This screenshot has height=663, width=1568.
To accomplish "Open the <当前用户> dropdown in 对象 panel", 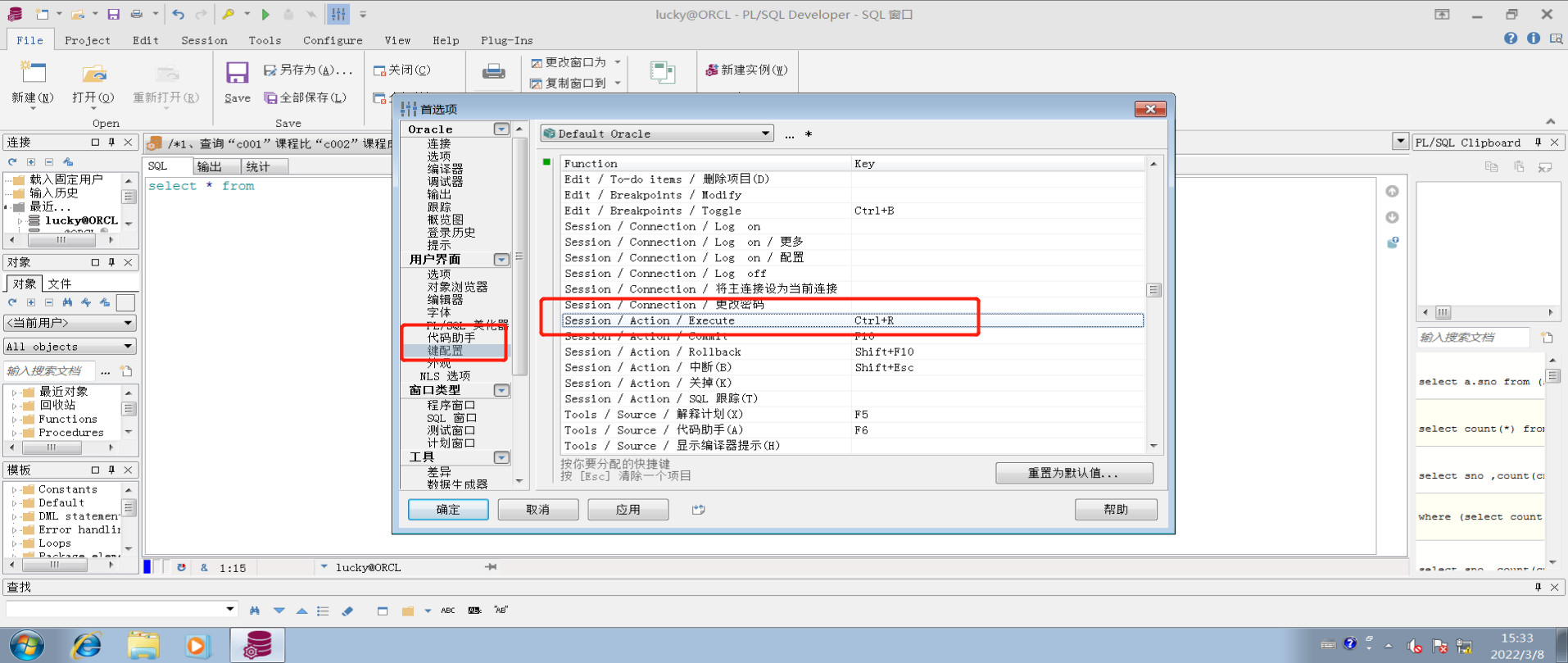I will coord(128,324).
